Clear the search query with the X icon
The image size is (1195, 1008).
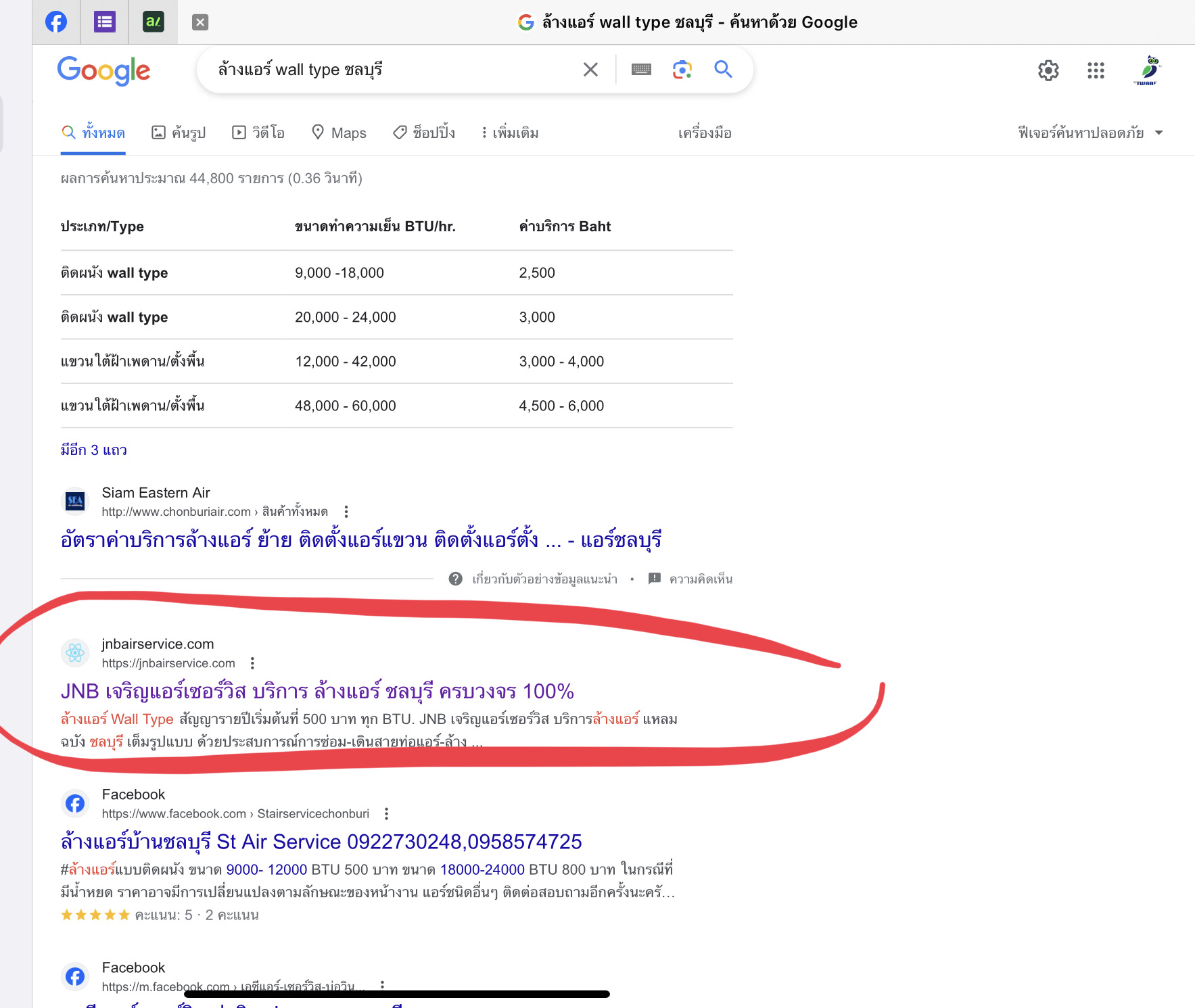pos(590,70)
